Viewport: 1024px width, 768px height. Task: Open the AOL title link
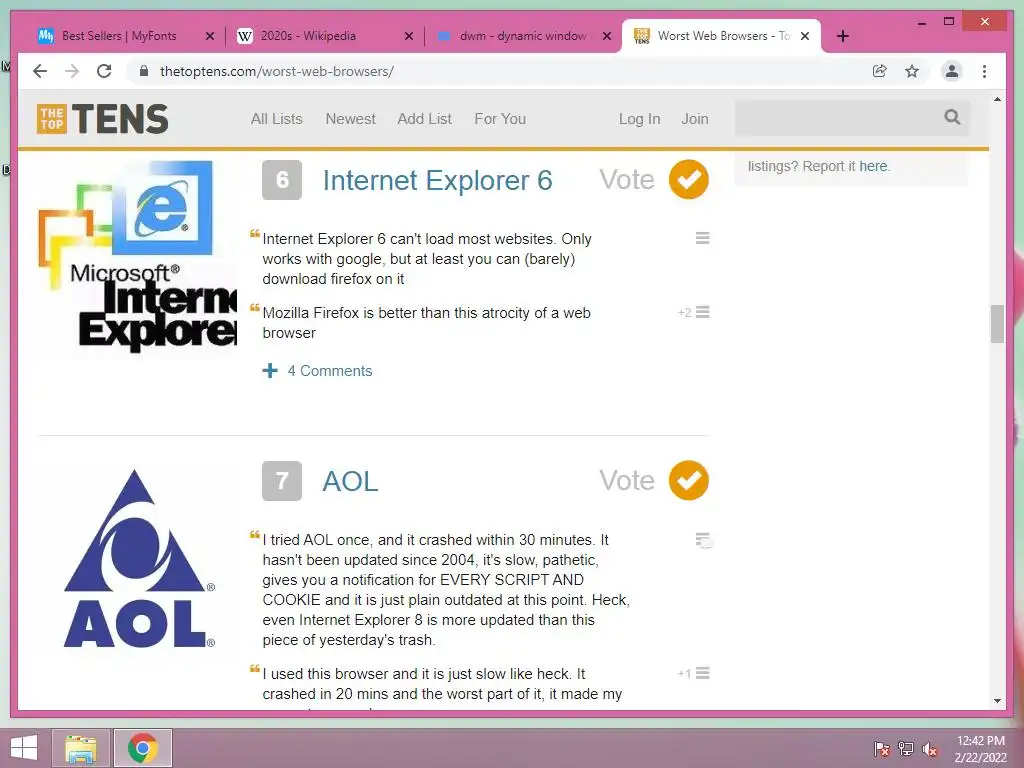350,481
